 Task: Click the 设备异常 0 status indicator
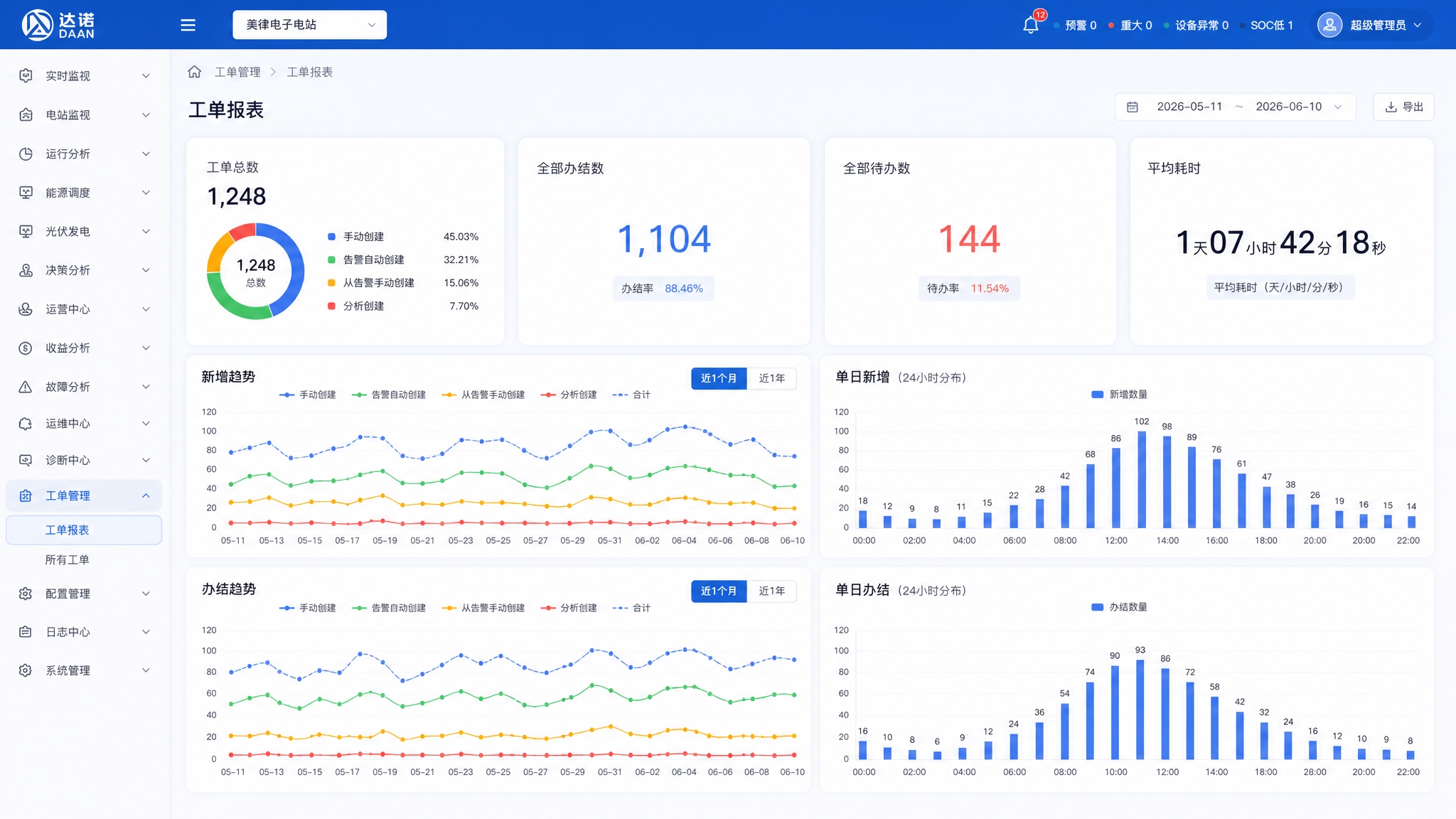tap(1196, 25)
